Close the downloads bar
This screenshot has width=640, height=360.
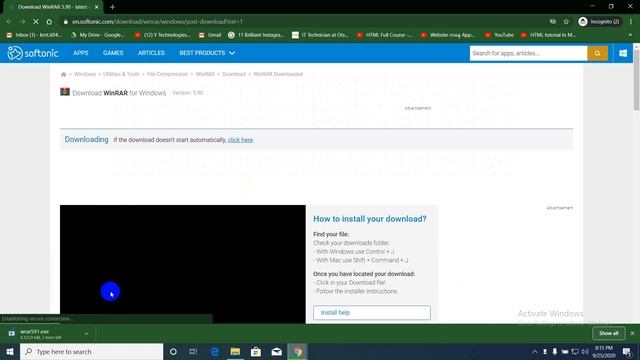[x=633, y=333]
